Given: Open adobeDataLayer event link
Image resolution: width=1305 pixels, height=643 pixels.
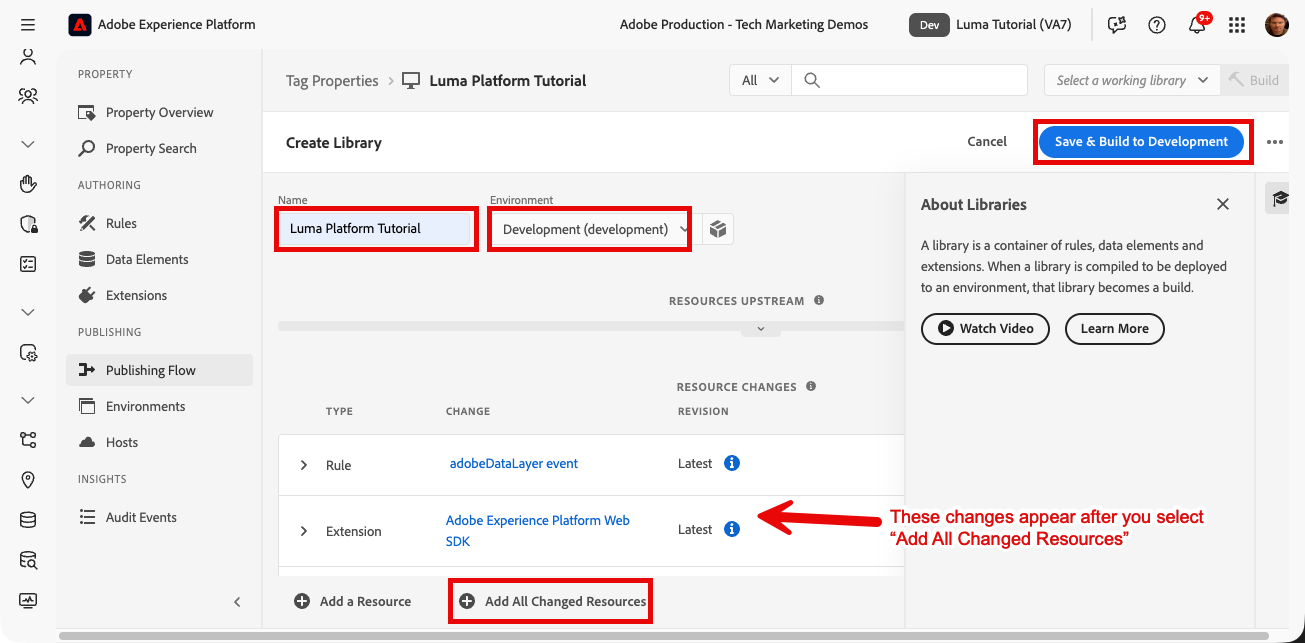Looking at the screenshot, I should pos(514,463).
